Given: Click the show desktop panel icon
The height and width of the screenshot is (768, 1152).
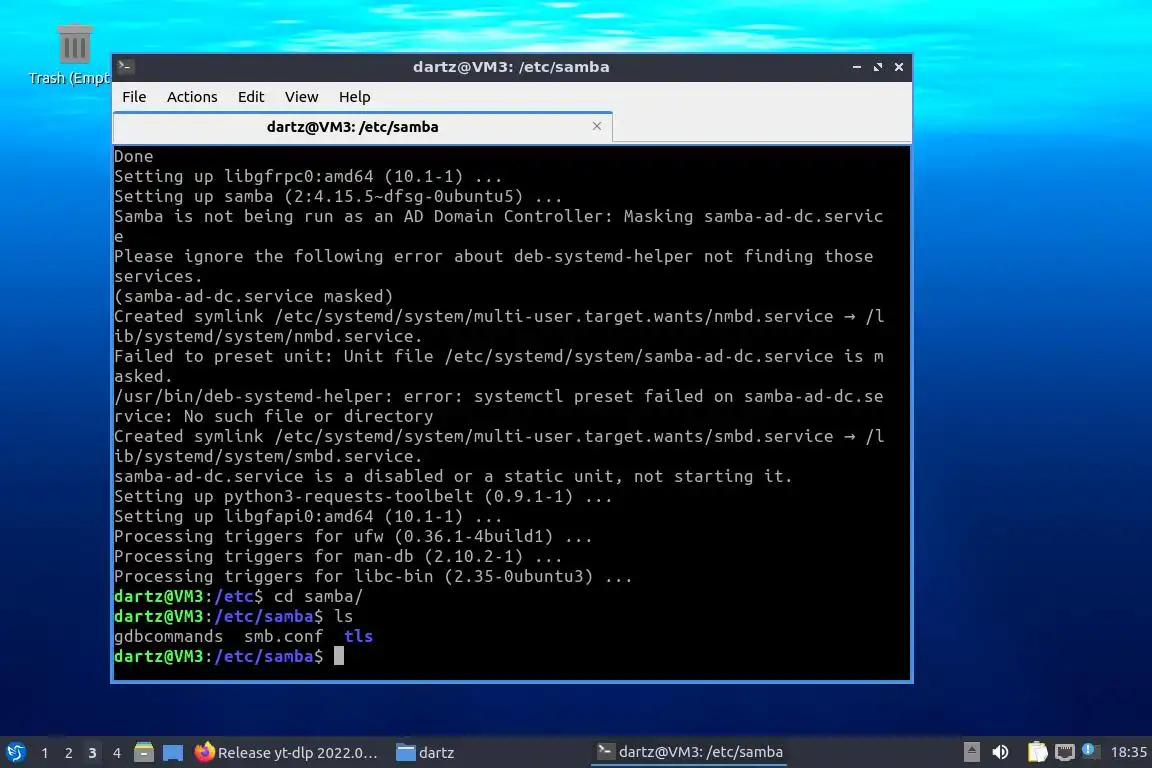Looking at the screenshot, I should pyautogui.click(x=173, y=753).
